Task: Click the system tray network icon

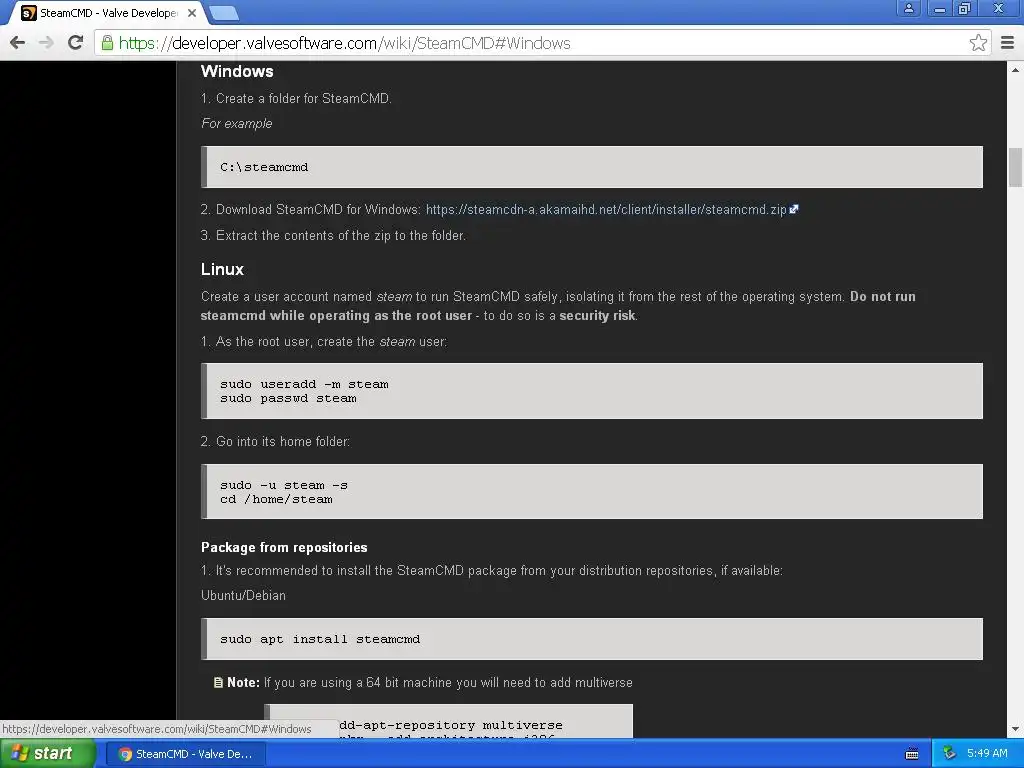Action: coord(949,754)
